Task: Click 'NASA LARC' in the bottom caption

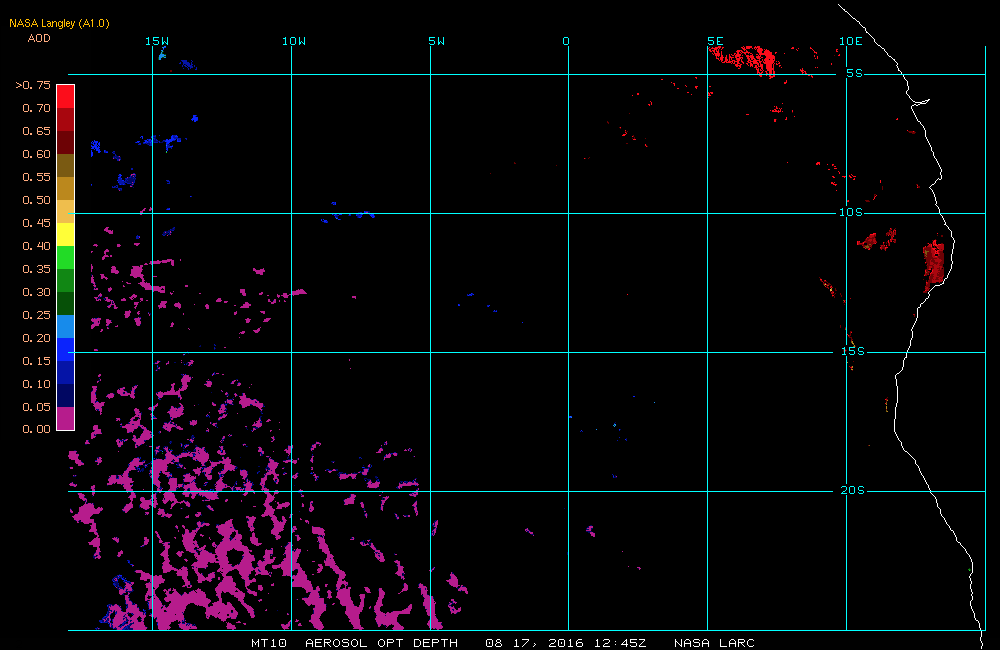Action: 714,643
